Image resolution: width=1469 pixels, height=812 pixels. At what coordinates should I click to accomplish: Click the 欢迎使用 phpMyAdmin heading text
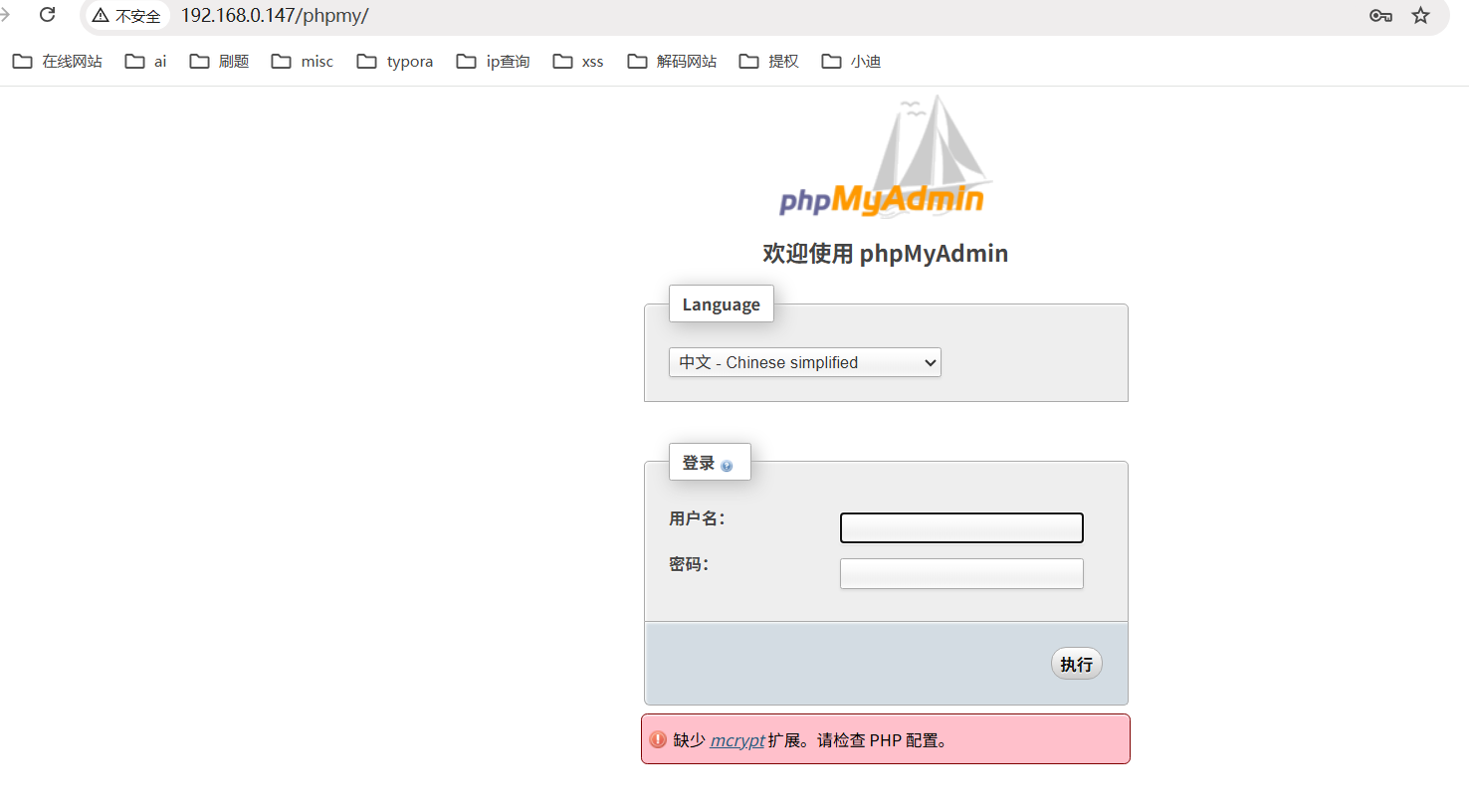[x=886, y=254]
